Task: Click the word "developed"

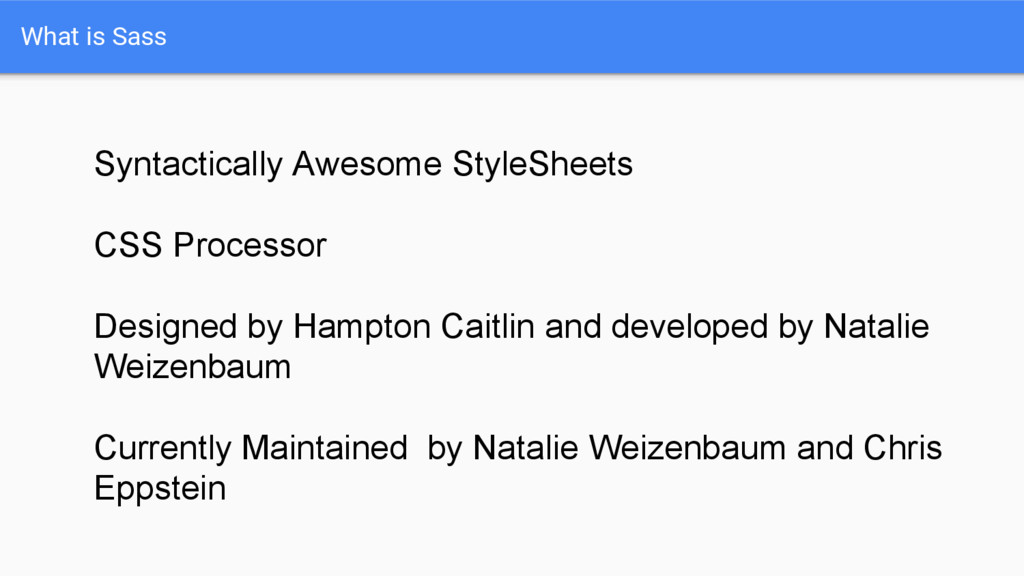Action: [689, 327]
